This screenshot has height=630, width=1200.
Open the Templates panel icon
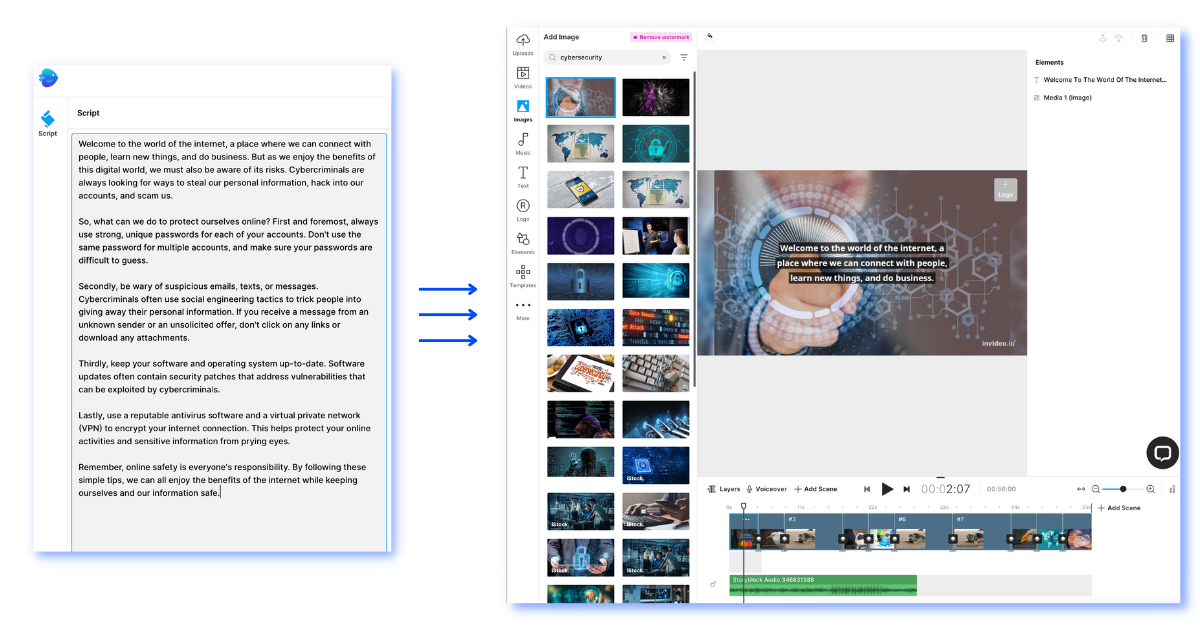pos(523,274)
